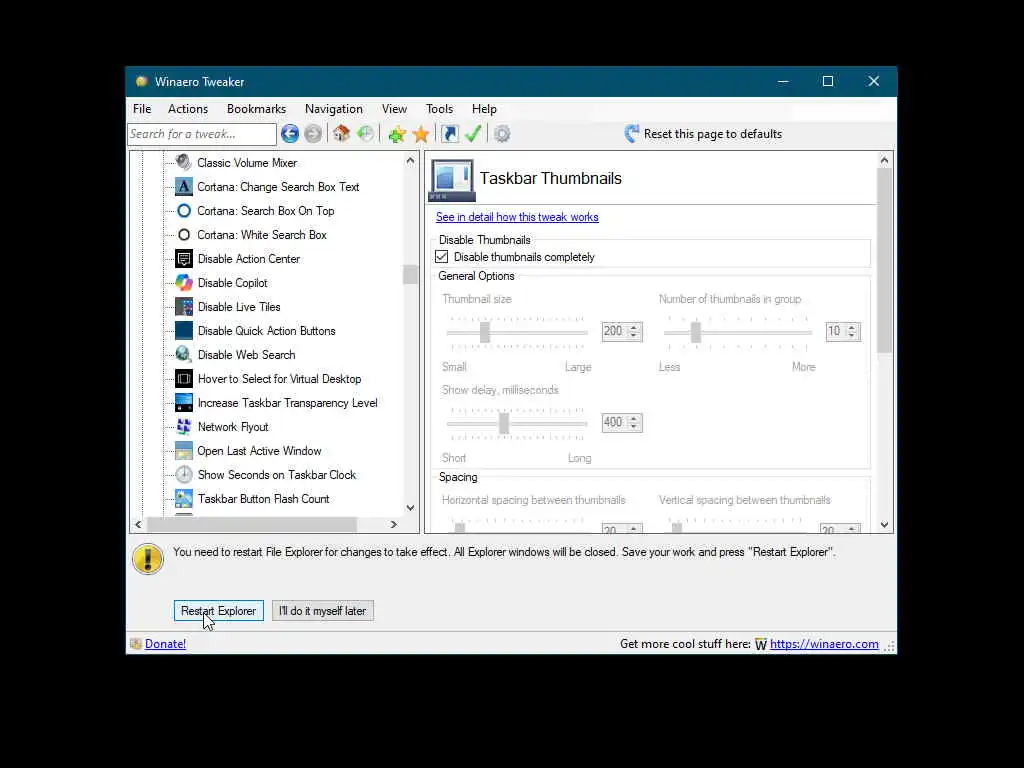The width and height of the screenshot is (1024, 768).
Task: Click the shortcut arrow toolbar icon
Action: (x=450, y=134)
